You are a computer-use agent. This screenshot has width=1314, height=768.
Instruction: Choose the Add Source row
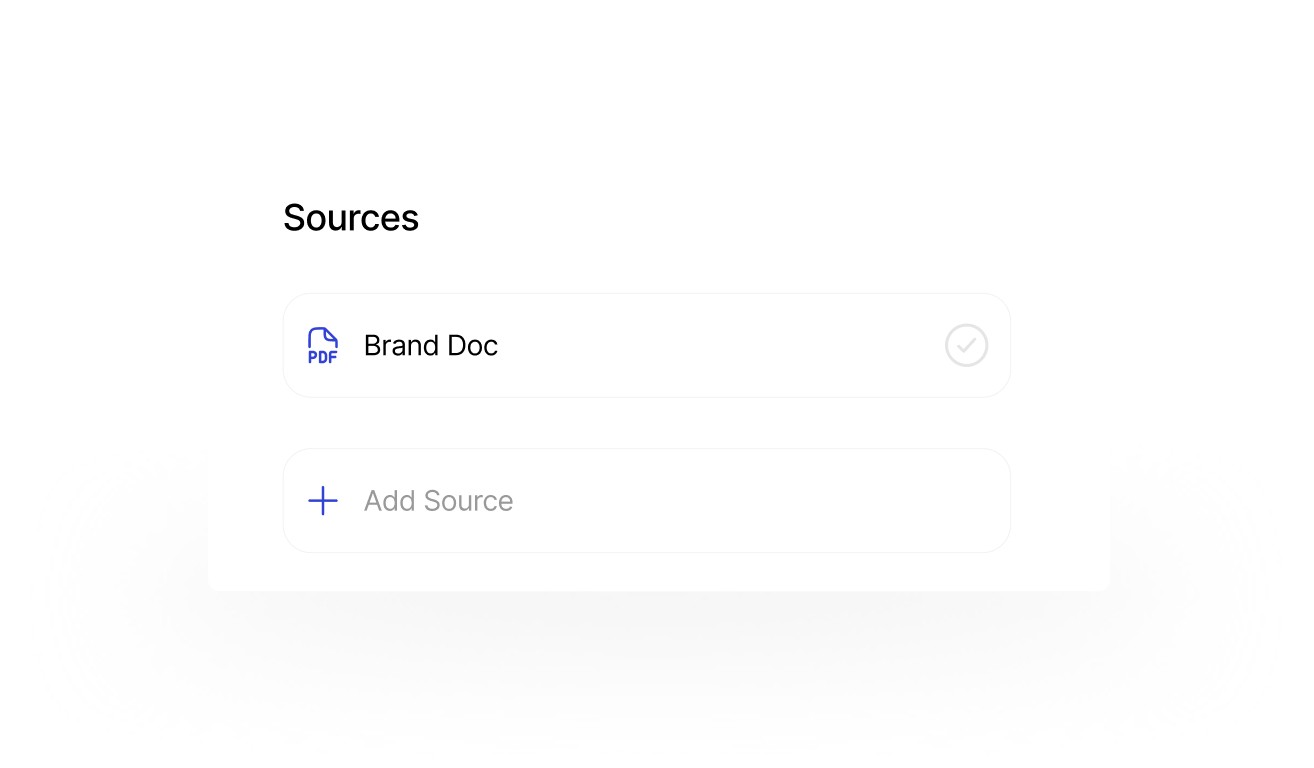tap(646, 500)
